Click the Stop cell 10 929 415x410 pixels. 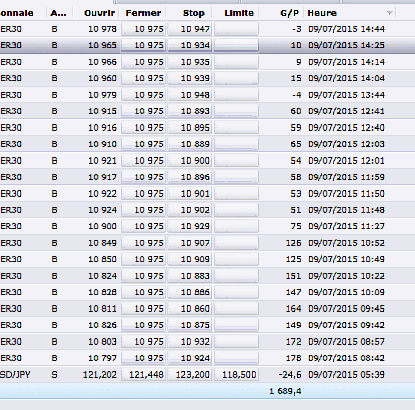[190, 226]
